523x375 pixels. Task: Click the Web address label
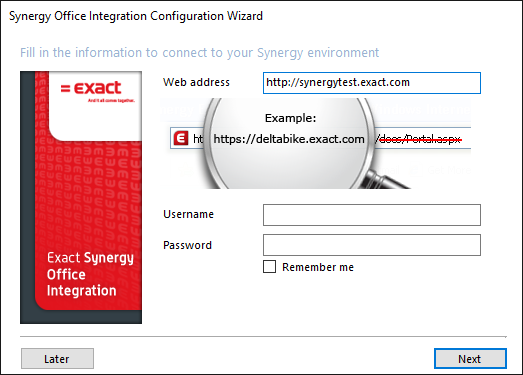196,82
